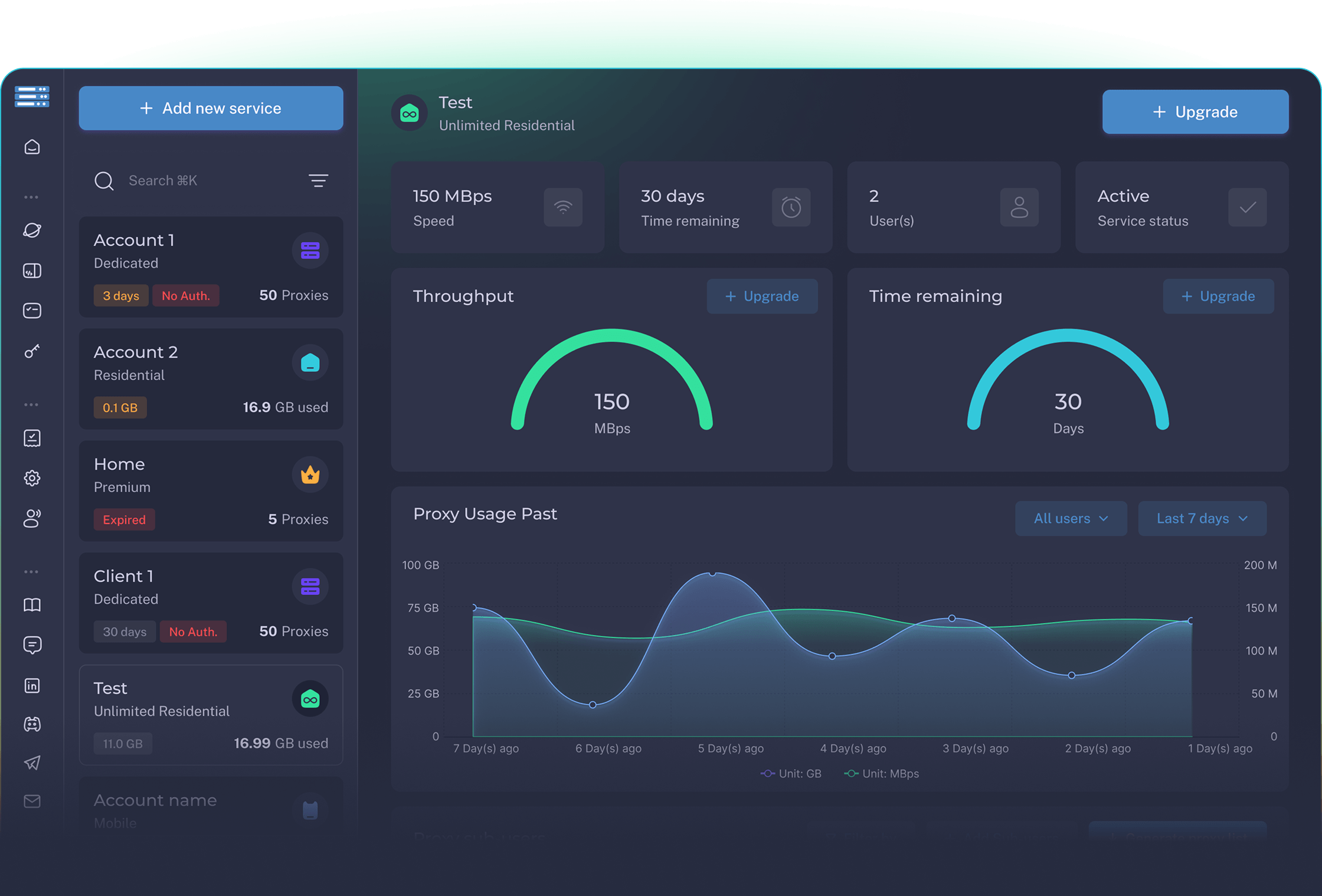Click the Telegram paper-plane icon
Viewport: 1322px width, 896px height.
pos(32,763)
